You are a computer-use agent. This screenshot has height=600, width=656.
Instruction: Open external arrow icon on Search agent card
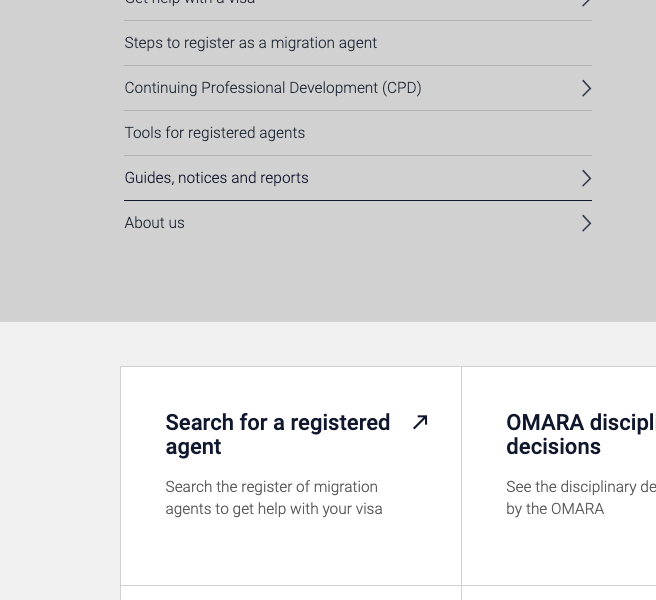coord(420,422)
